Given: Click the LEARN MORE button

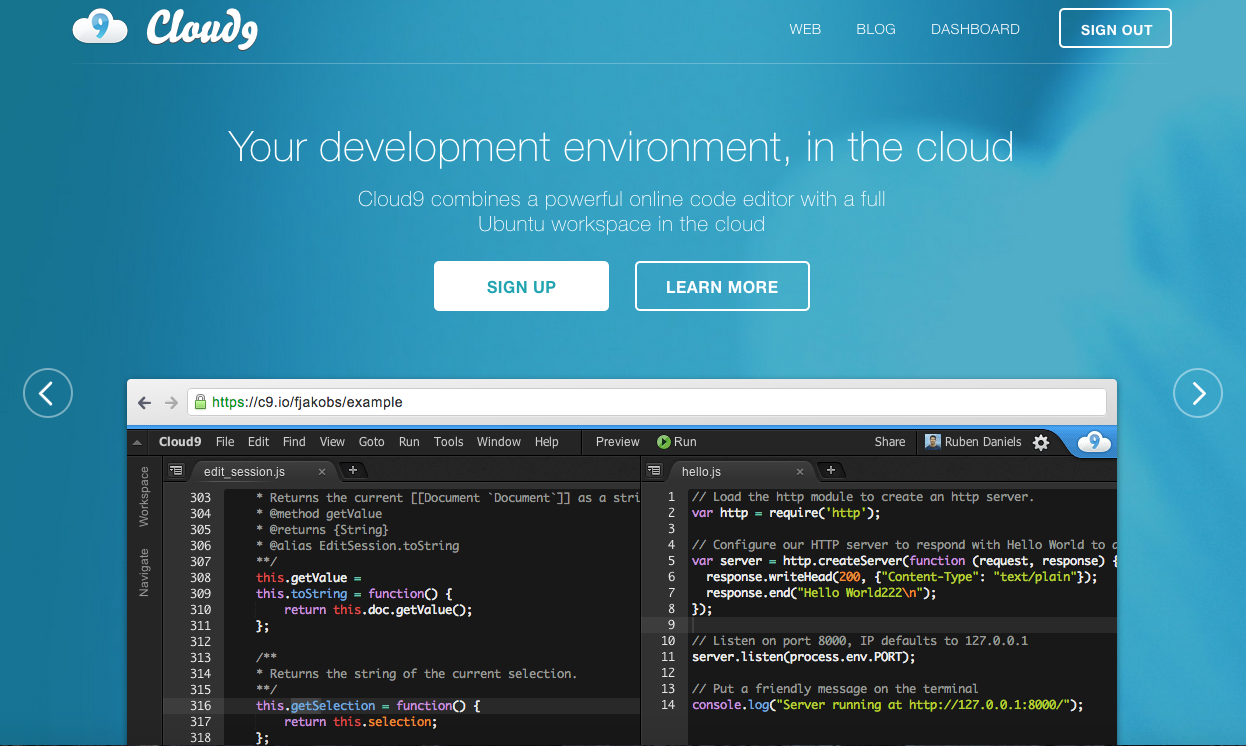Looking at the screenshot, I should pos(722,286).
